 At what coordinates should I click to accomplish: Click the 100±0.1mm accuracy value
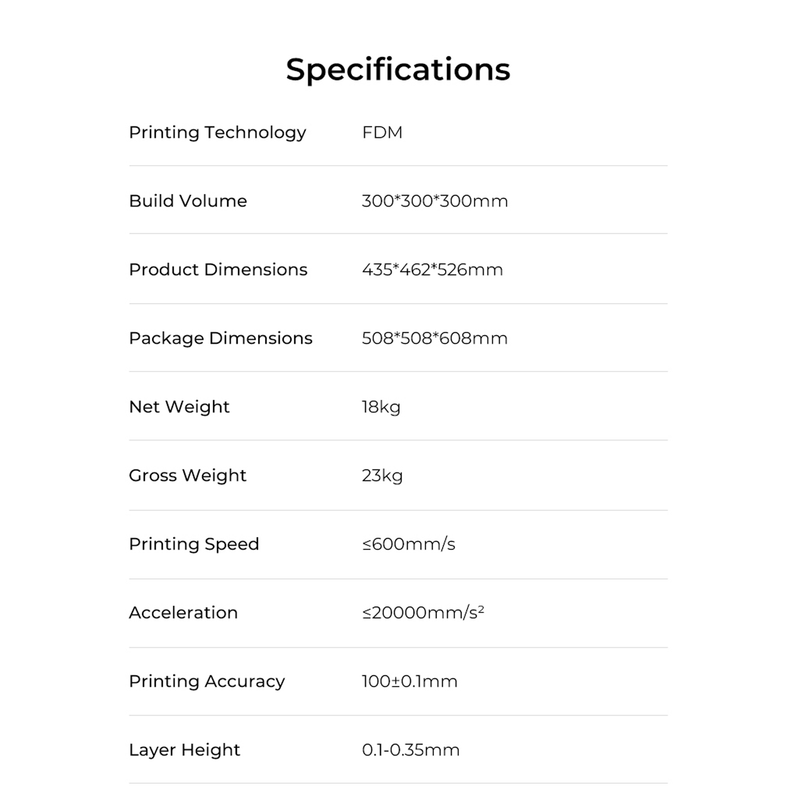[x=410, y=681]
